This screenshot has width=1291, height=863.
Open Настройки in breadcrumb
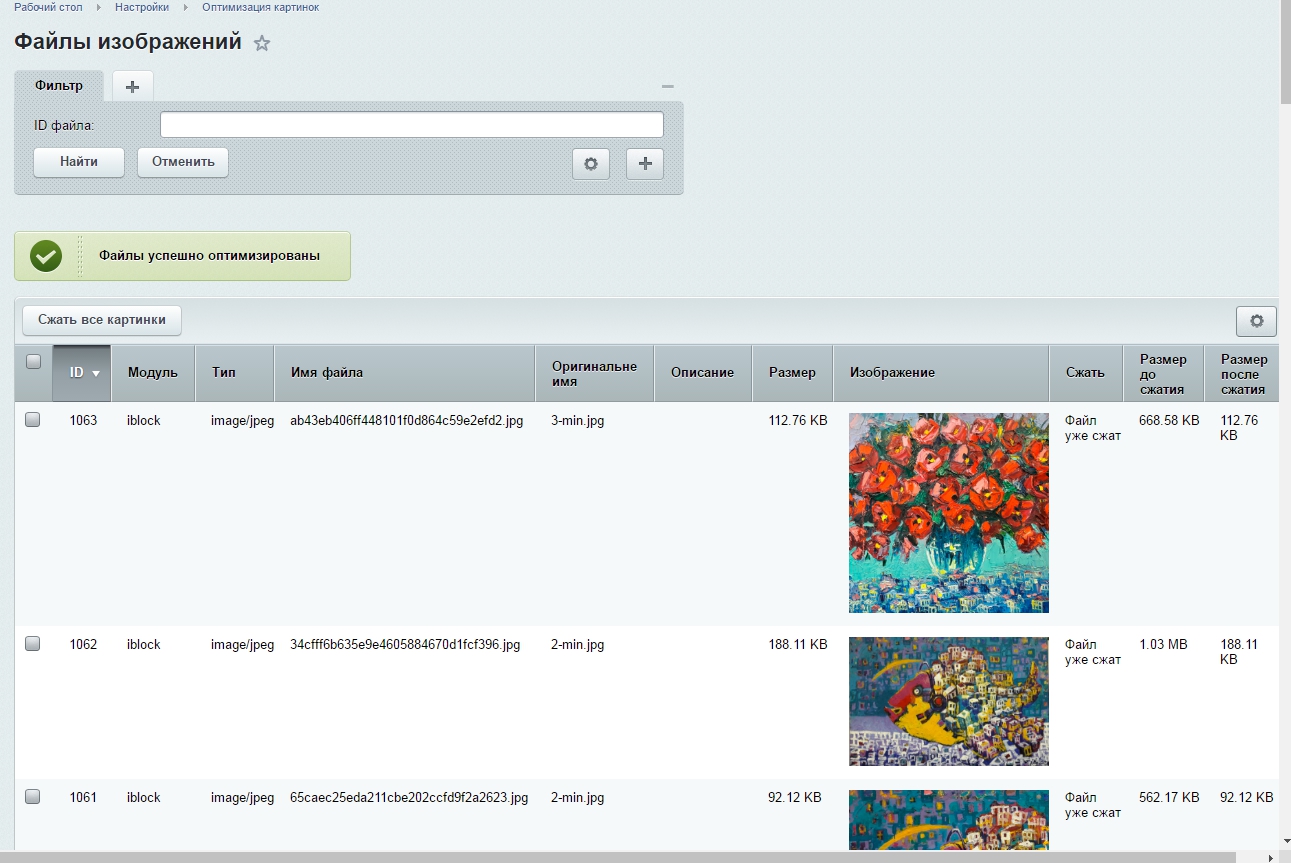(x=142, y=7)
